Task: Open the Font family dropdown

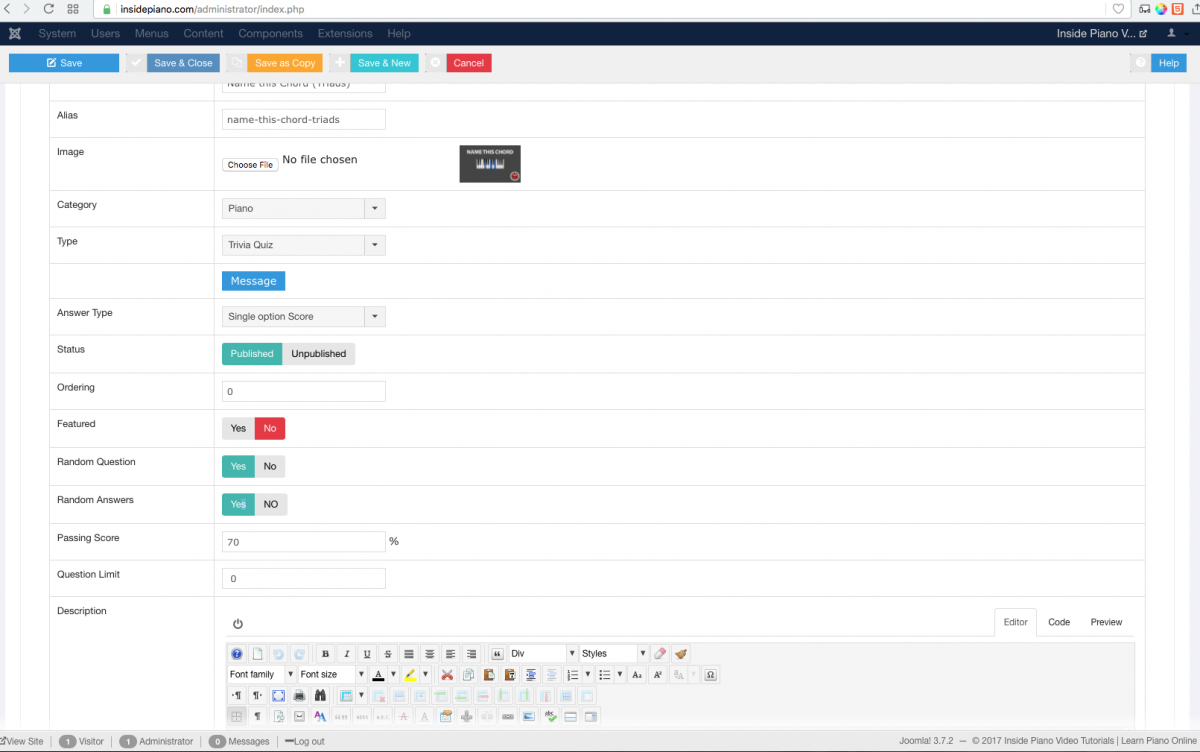Action: pyautogui.click(x=261, y=675)
